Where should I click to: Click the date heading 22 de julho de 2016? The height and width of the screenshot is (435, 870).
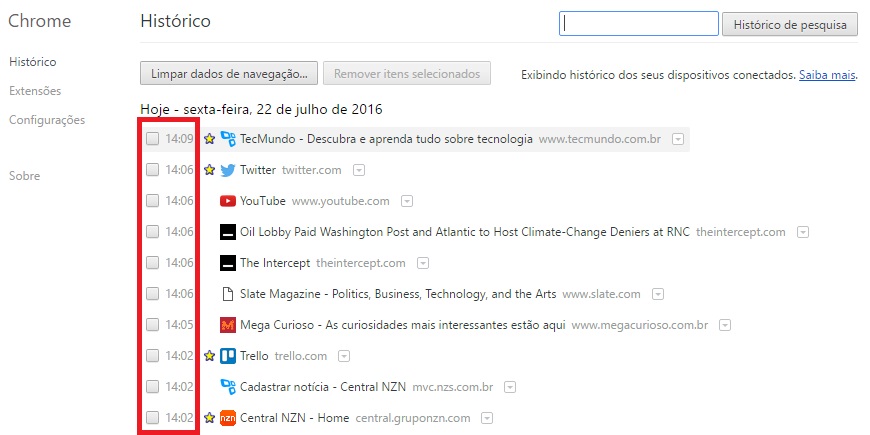(261, 109)
